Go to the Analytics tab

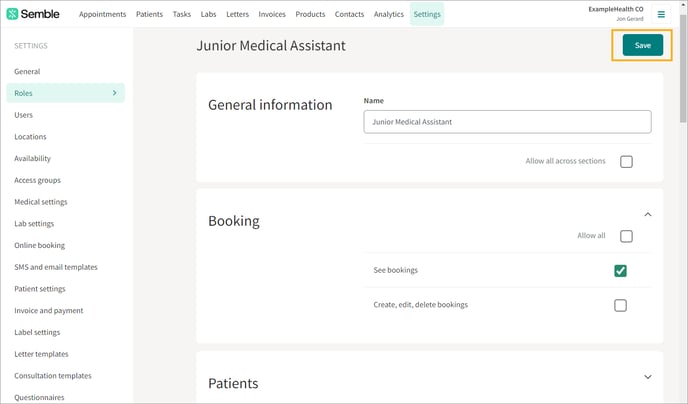pyautogui.click(x=388, y=14)
